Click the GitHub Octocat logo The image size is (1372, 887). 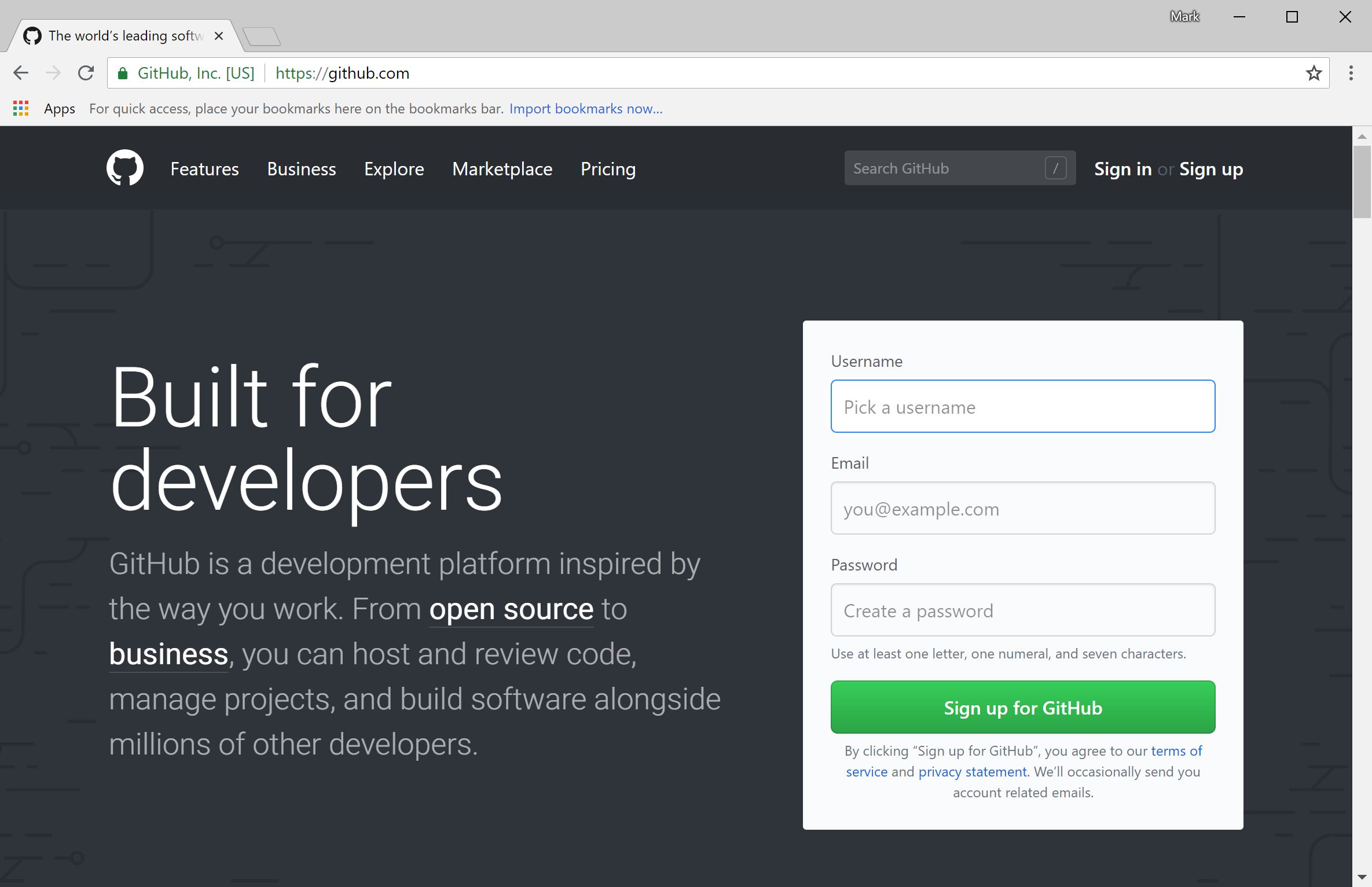coord(125,168)
